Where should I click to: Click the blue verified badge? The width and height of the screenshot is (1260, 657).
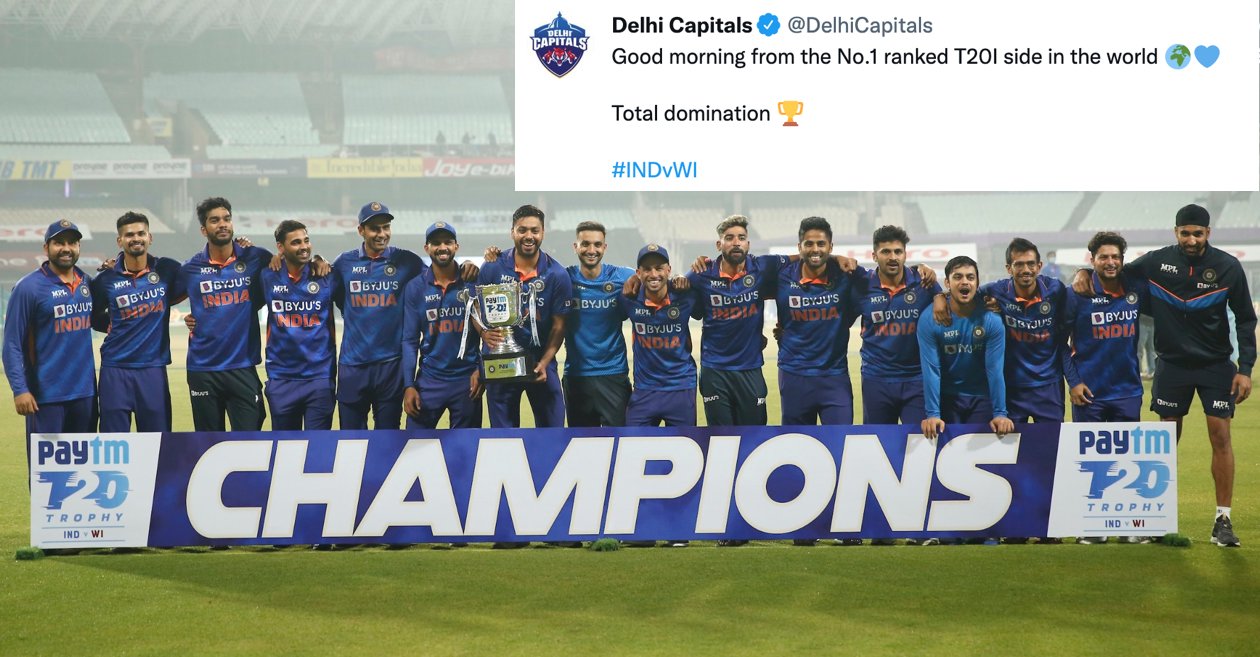click(768, 25)
